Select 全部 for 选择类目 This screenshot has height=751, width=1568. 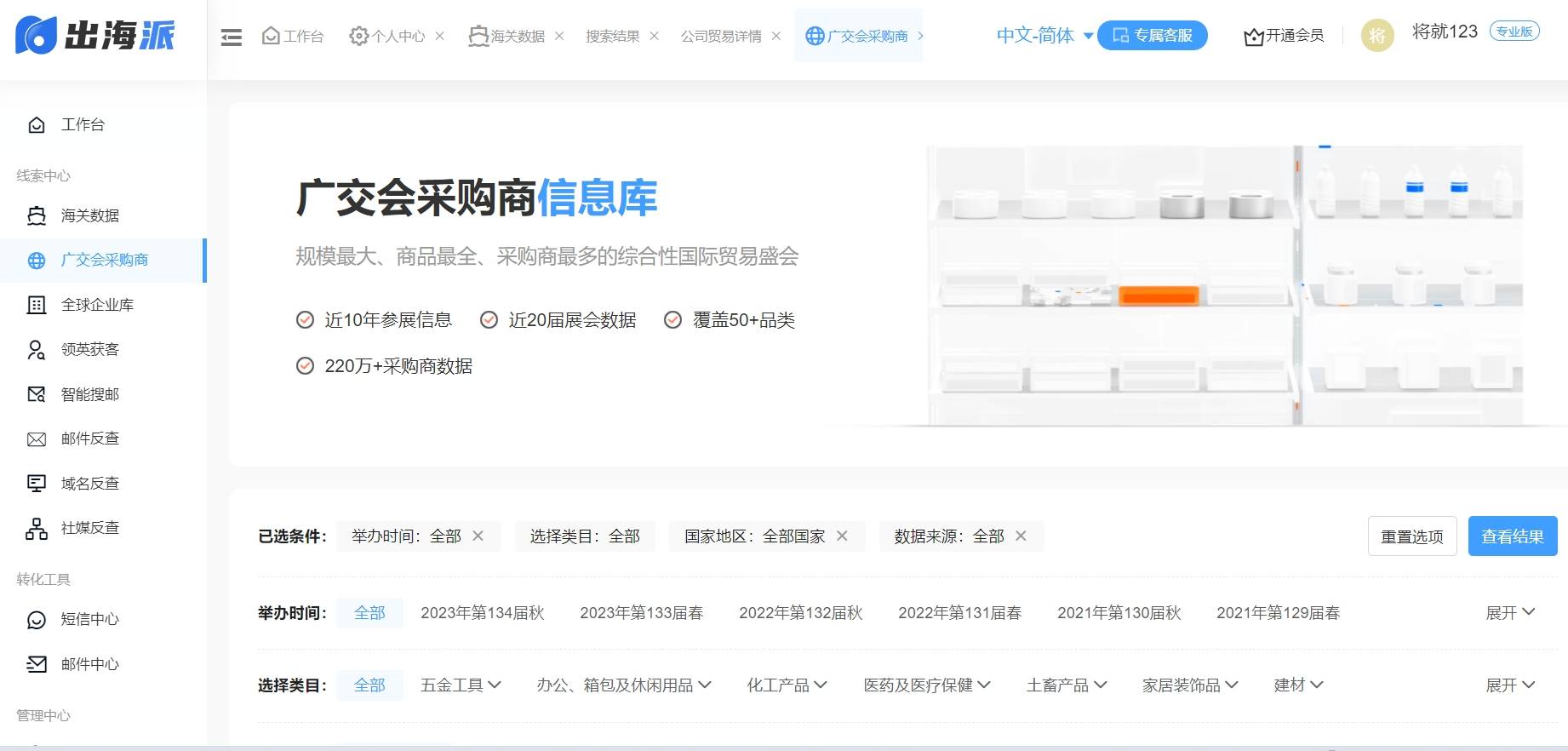click(x=369, y=685)
